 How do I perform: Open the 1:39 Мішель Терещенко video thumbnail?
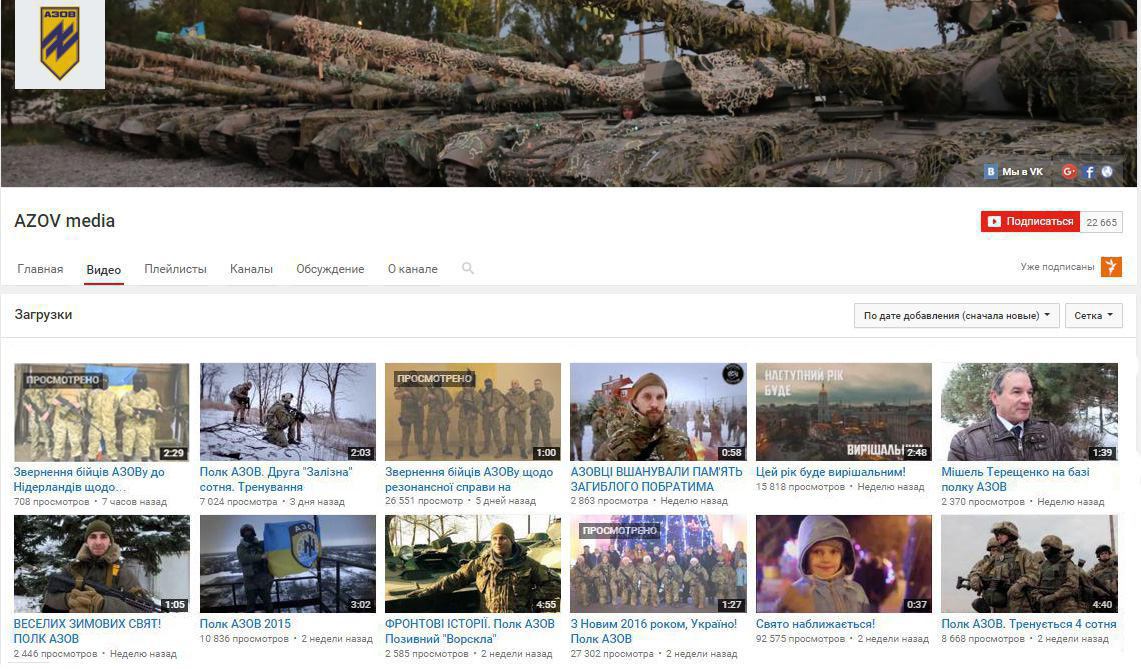pos(1030,412)
